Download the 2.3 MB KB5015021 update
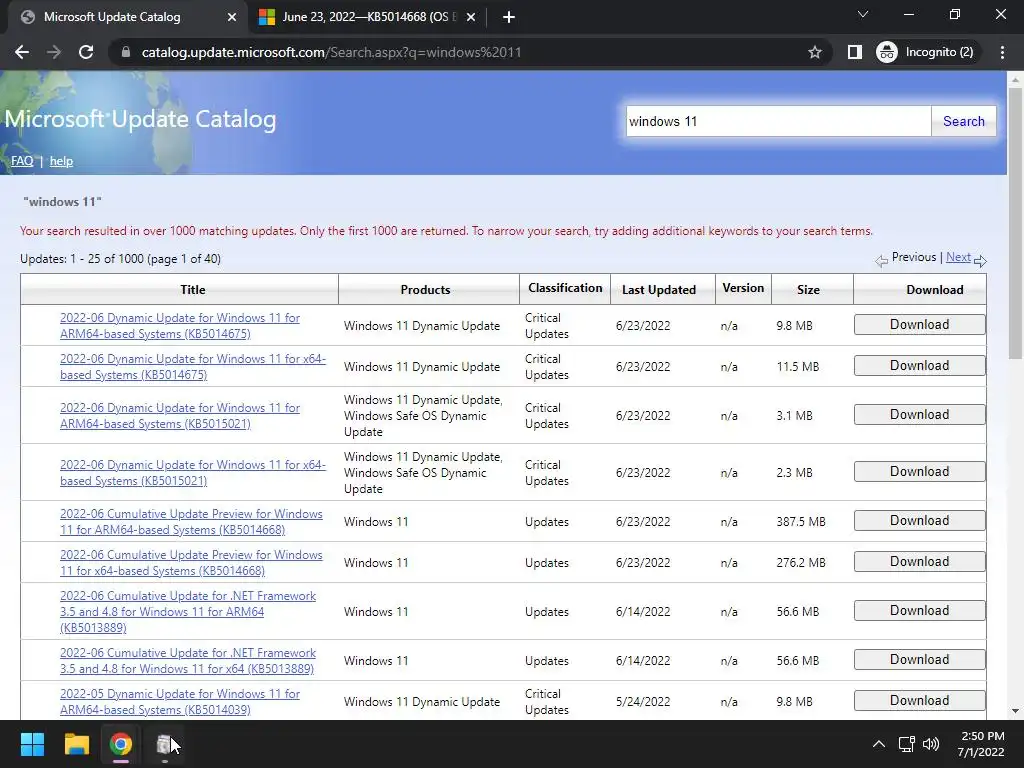The height and width of the screenshot is (768, 1024). pos(920,472)
